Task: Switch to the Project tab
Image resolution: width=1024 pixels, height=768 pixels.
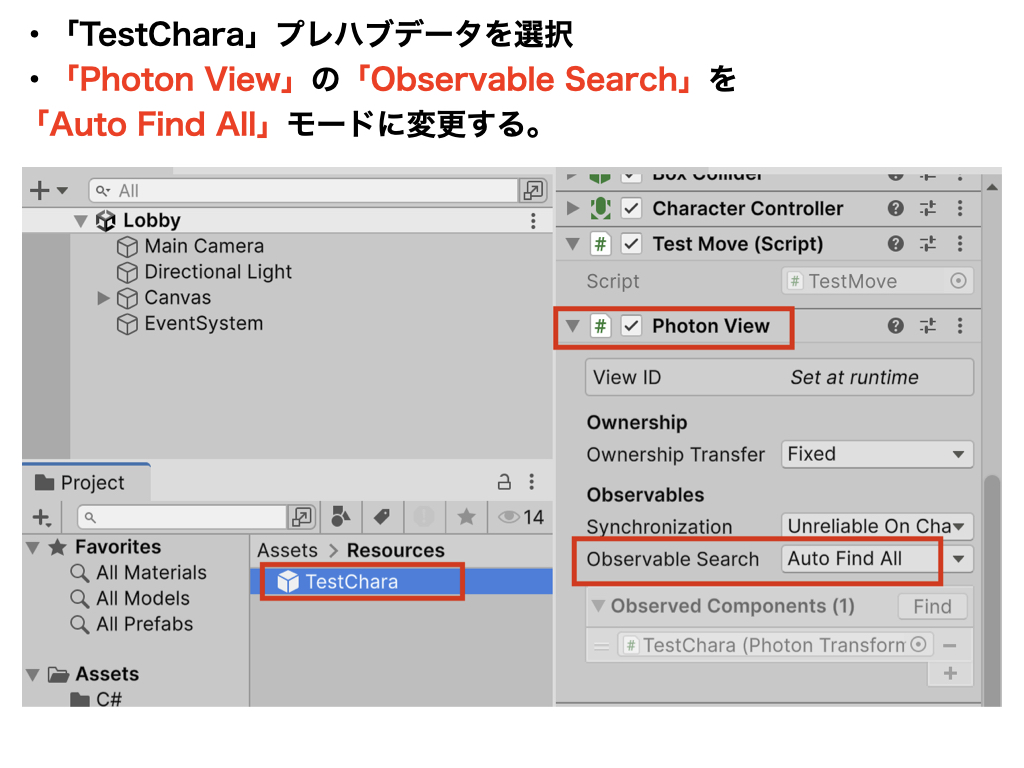Action: click(x=86, y=483)
